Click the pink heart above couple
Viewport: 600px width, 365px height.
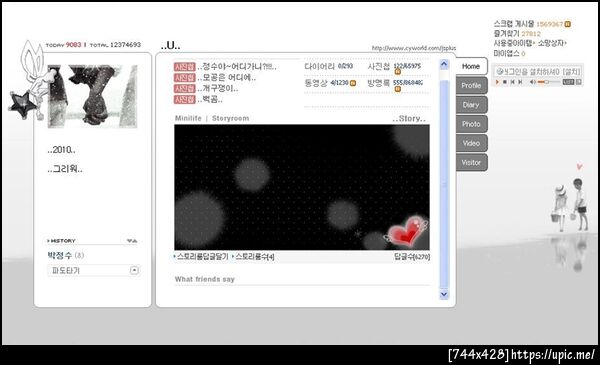(579, 166)
